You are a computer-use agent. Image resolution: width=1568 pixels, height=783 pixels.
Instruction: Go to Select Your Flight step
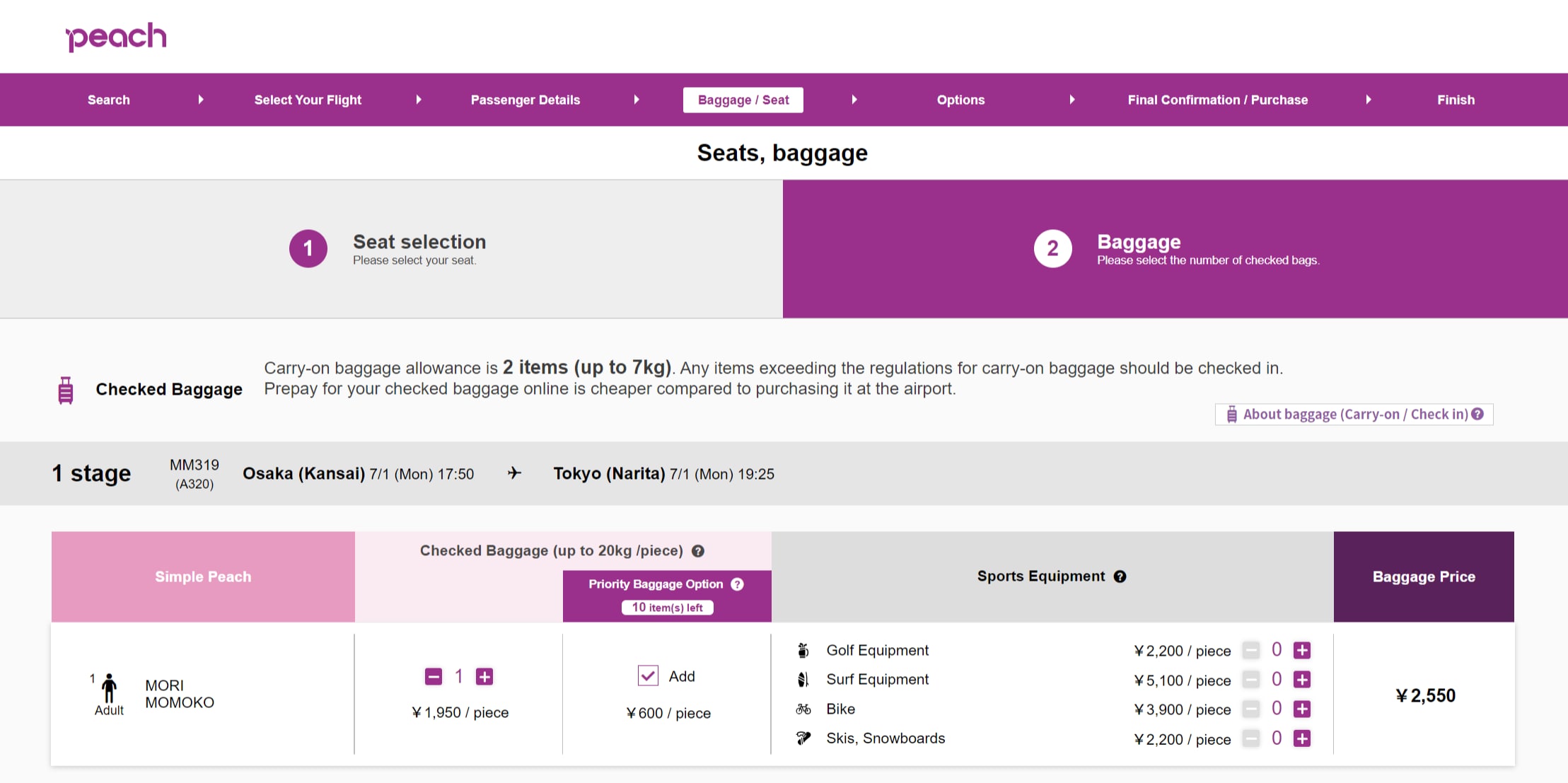coord(308,100)
